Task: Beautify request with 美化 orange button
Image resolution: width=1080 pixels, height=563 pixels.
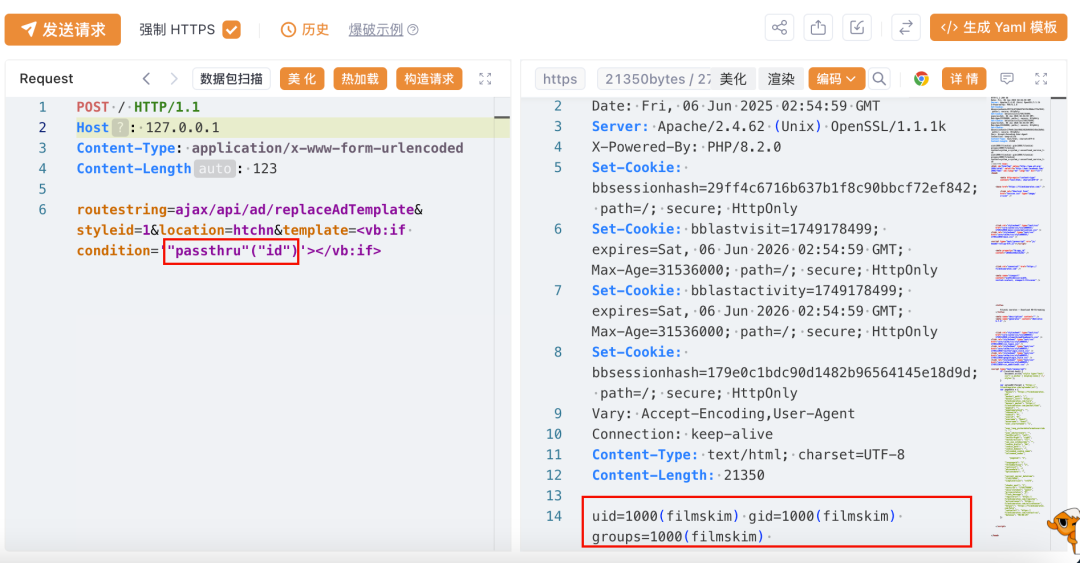Action: pyautogui.click(x=302, y=79)
